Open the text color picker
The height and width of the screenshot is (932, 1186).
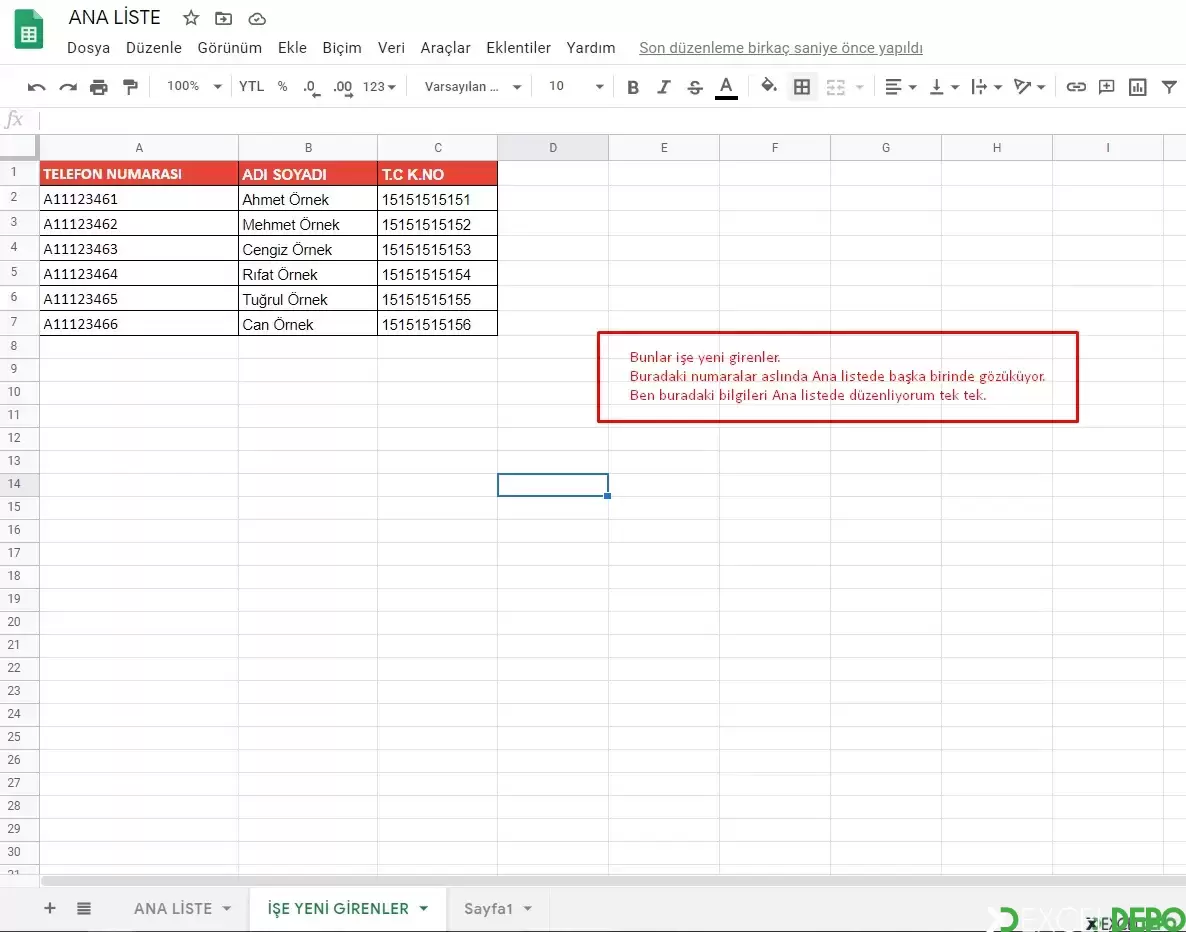(726, 87)
